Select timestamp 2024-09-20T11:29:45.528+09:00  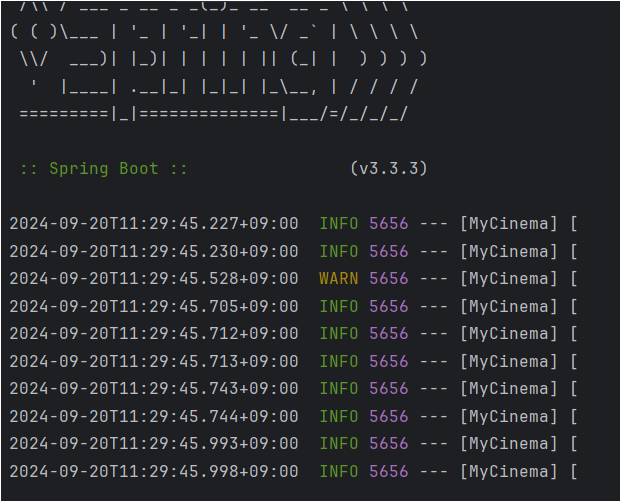[154, 279]
